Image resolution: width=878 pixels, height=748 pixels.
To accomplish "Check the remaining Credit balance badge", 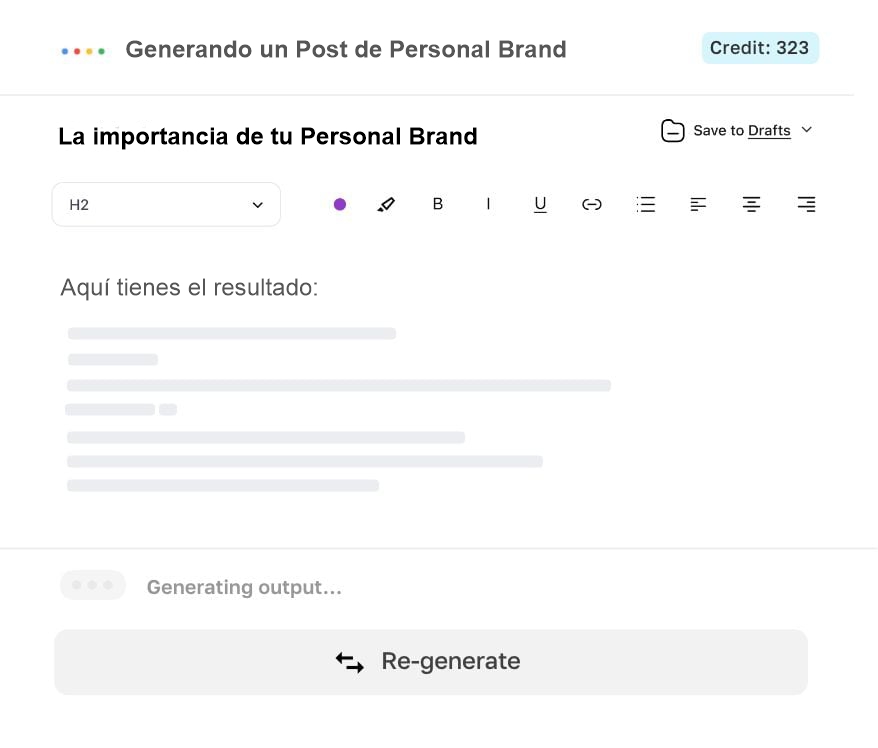I will (x=760, y=47).
